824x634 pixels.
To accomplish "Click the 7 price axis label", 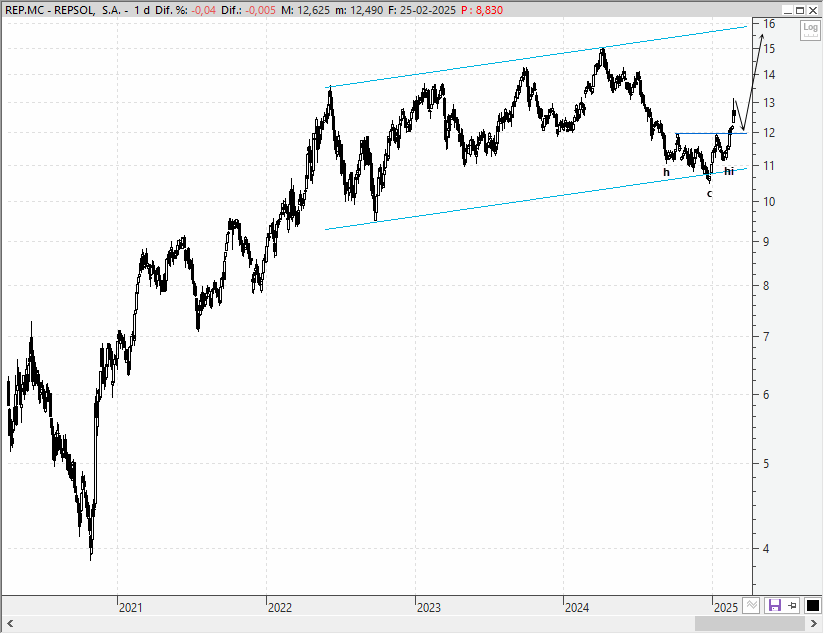I will (x=766, y=336).
